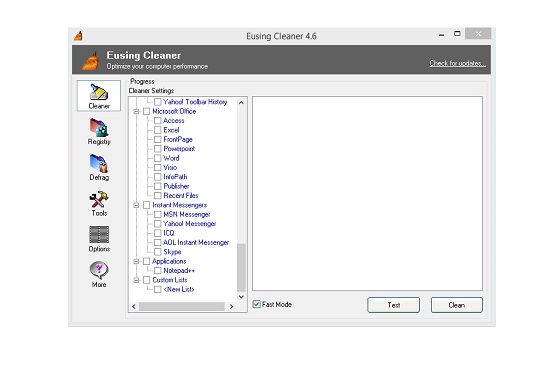Click the horizontal scrollbar thumb in tree
Image resolution: width=550 pixels, height=369 pixels.
tap(182, 307)
